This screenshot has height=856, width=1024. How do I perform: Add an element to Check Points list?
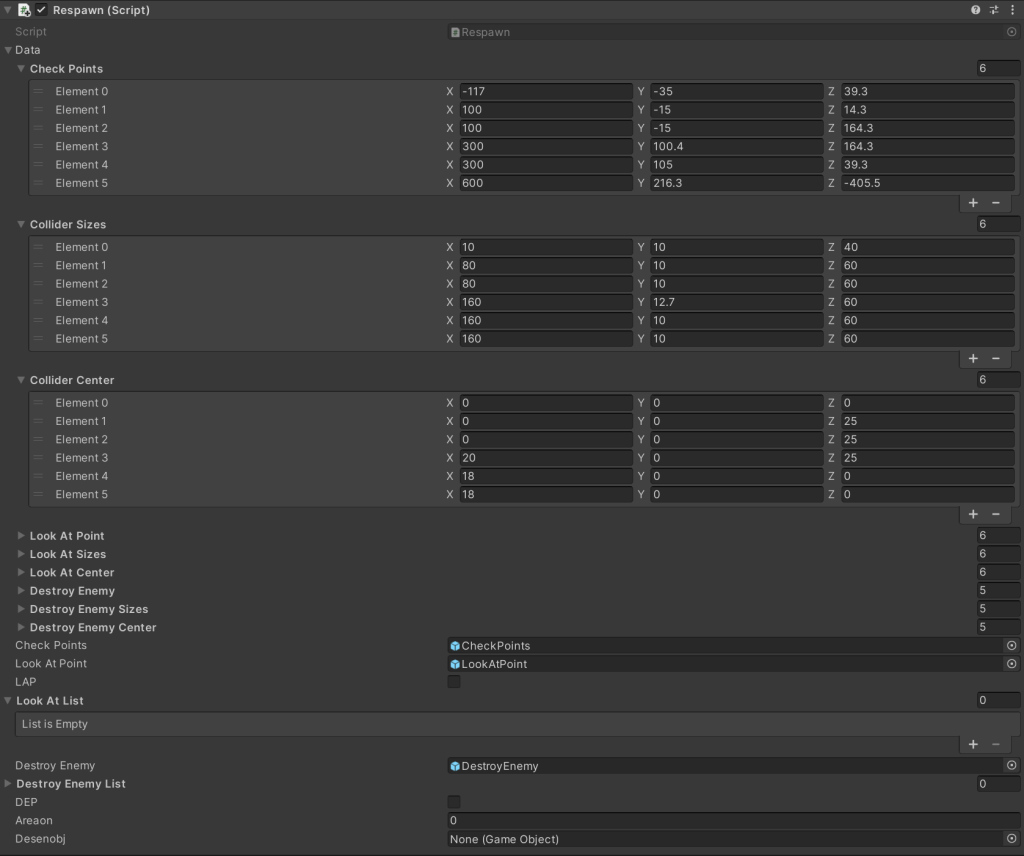click(x=973, y=203)
